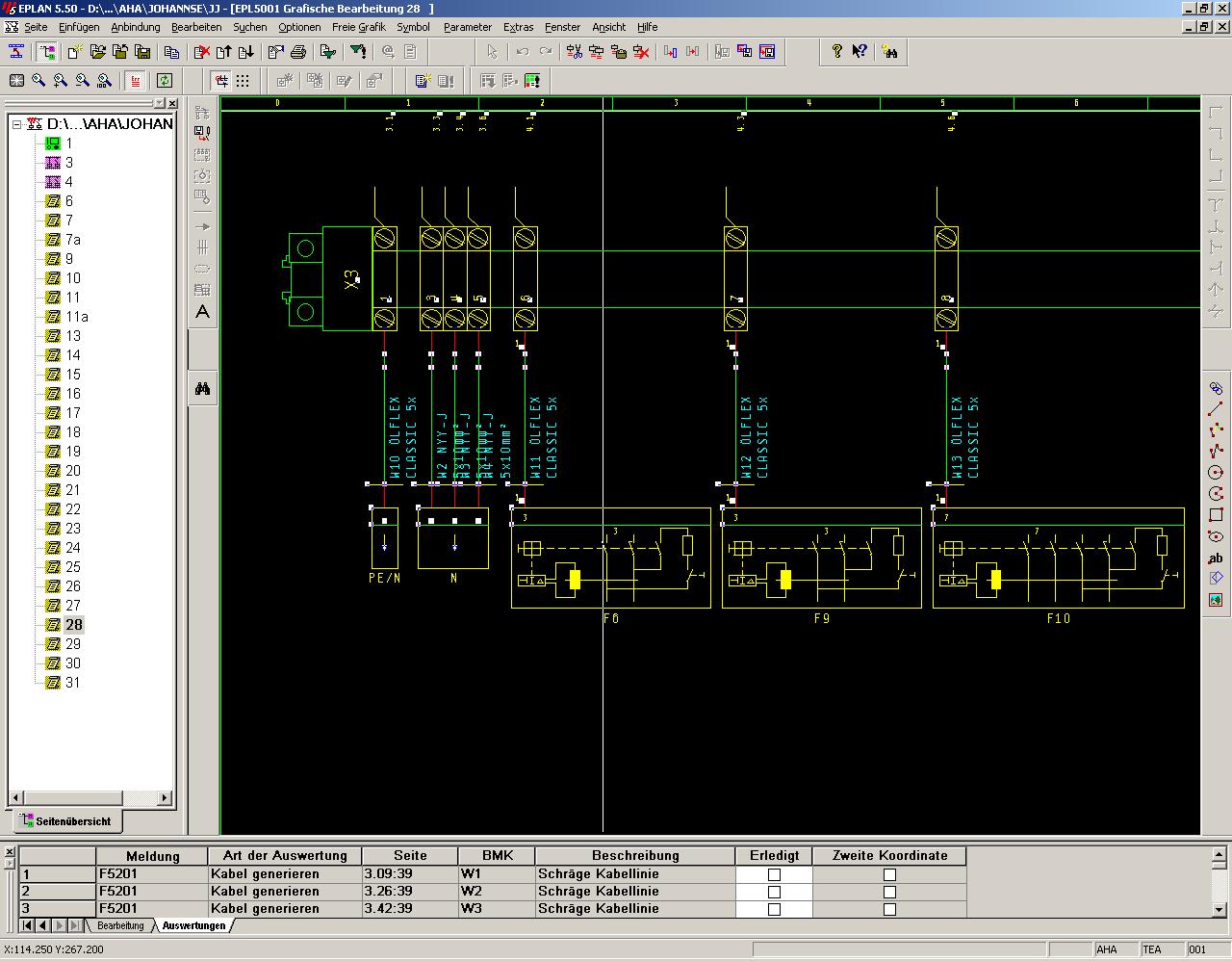Click the message list scrollbar down arrow
1232x961 pixels.
[1218, 909]
